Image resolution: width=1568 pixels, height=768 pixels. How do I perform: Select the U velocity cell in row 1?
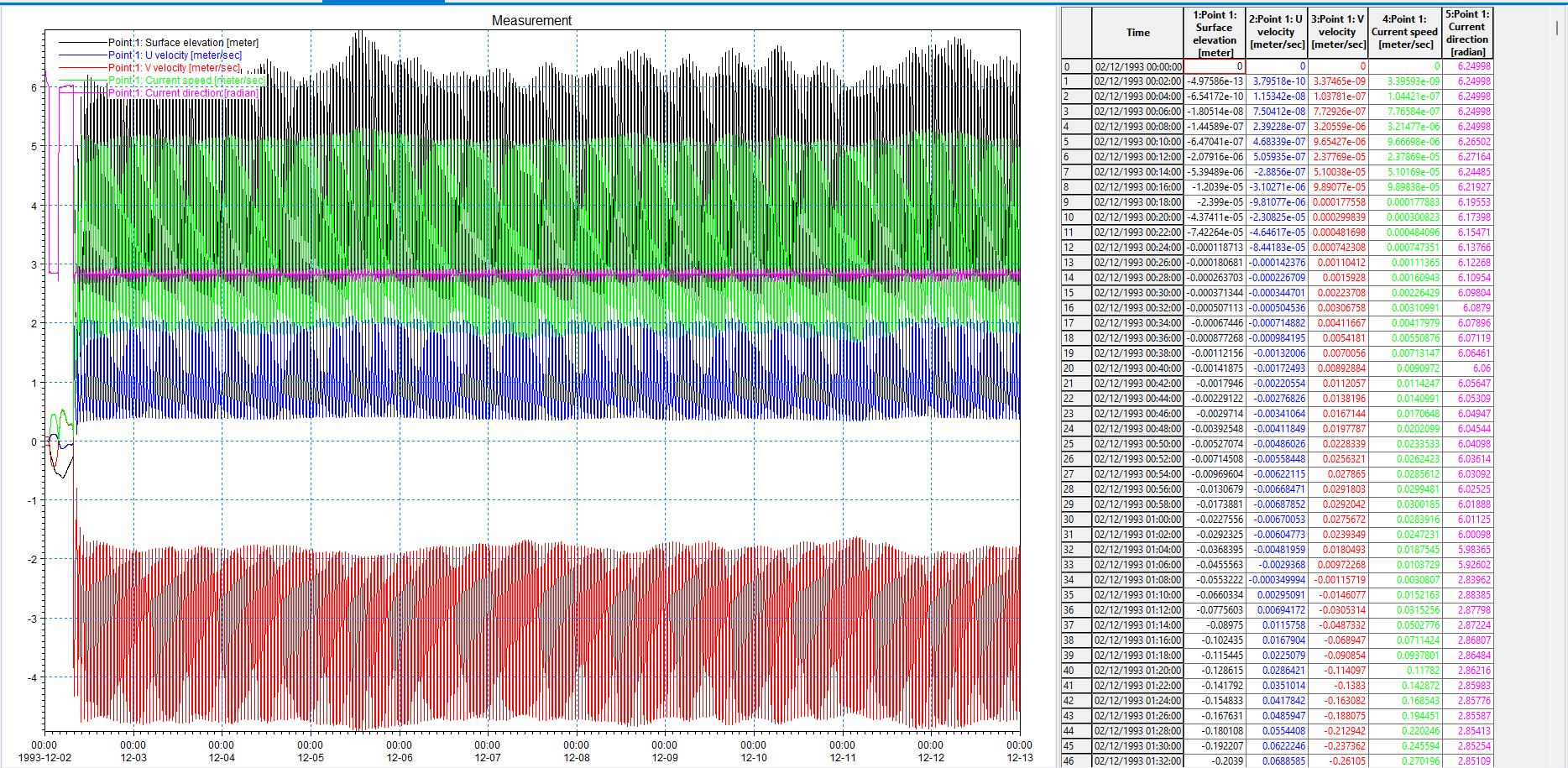pyautogui.click(x=1276, y=81)
